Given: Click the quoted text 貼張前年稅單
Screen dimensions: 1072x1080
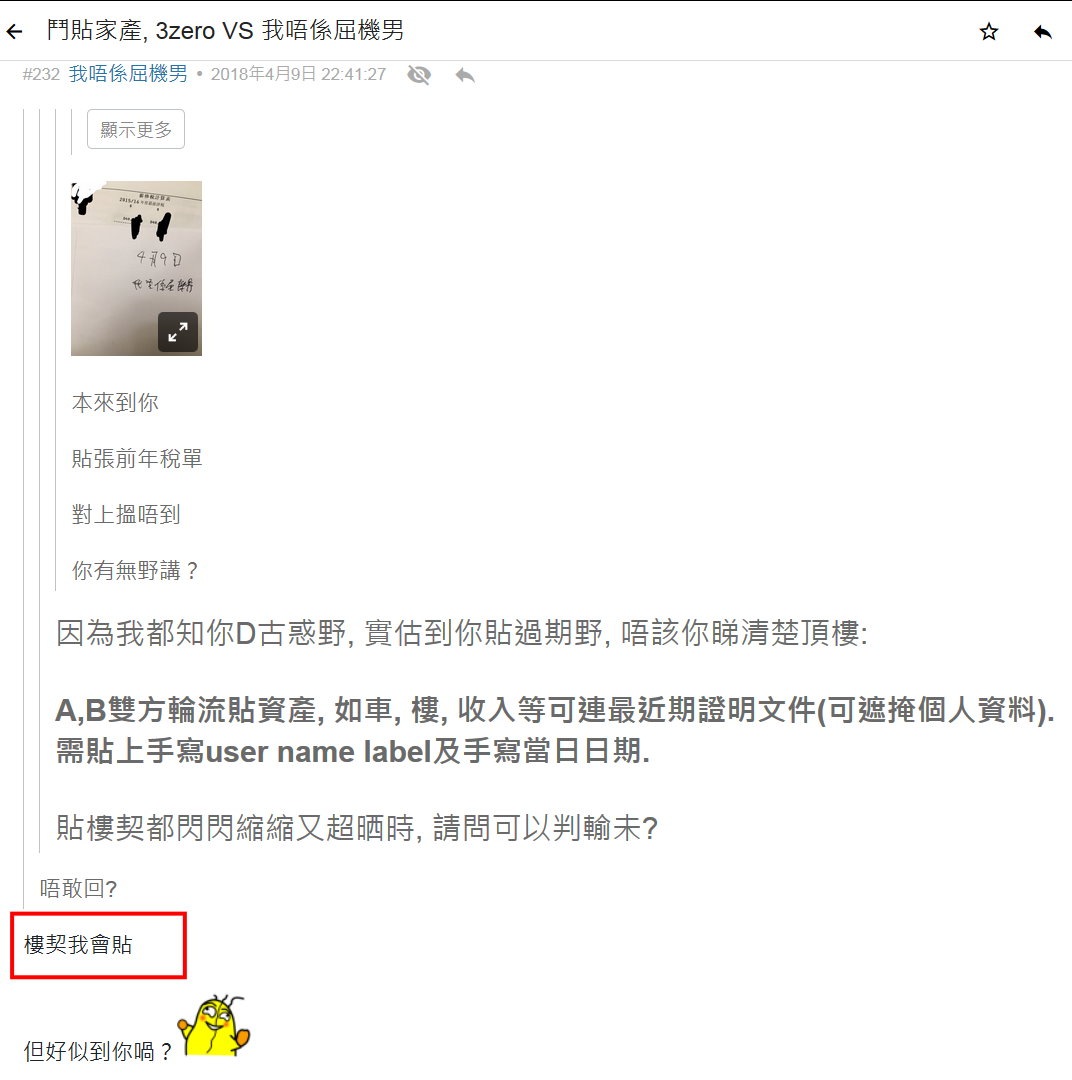Looking at the screenshot, I should 136,459.
